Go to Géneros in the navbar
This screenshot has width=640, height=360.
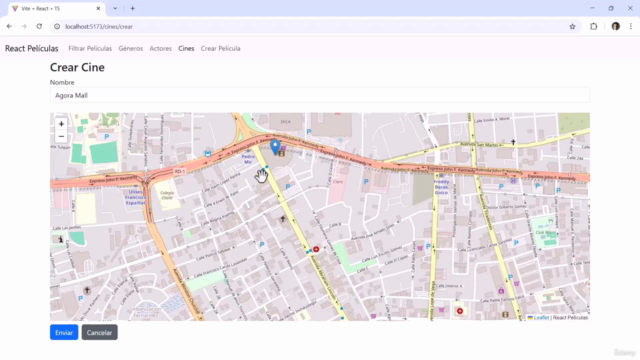click(x=131, y=48)
